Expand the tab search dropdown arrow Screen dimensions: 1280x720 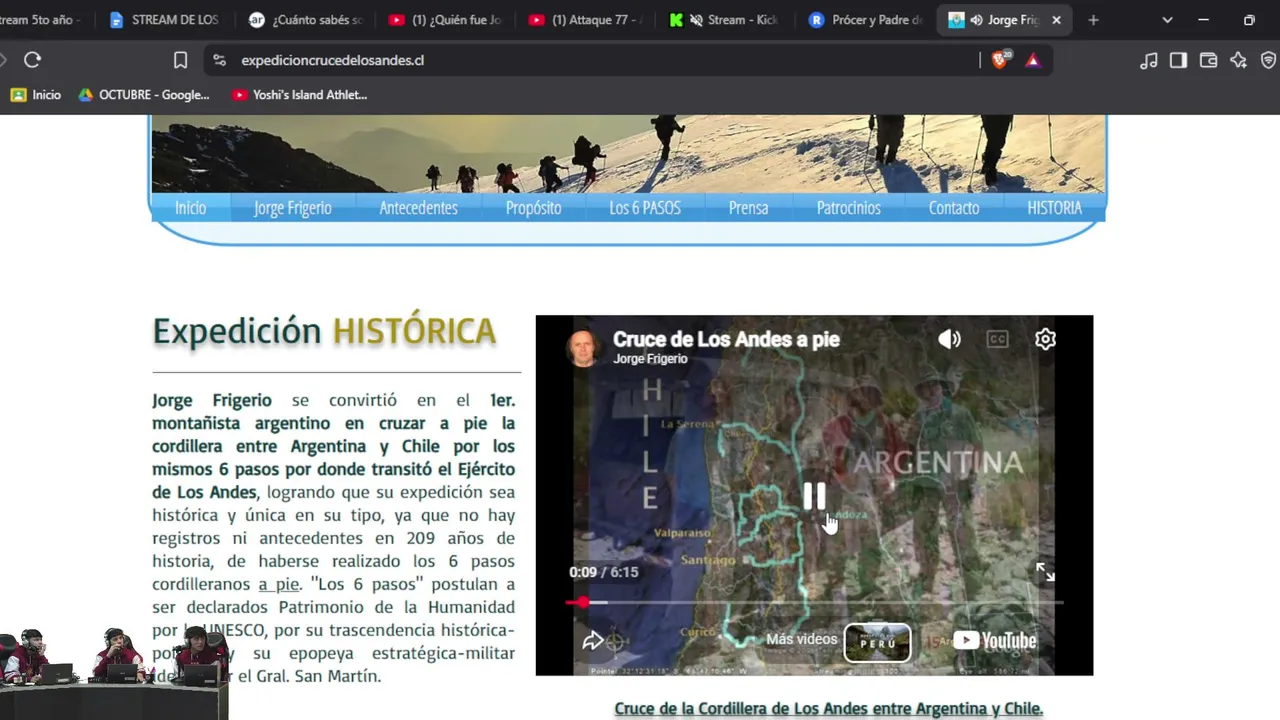(1167, 20)
